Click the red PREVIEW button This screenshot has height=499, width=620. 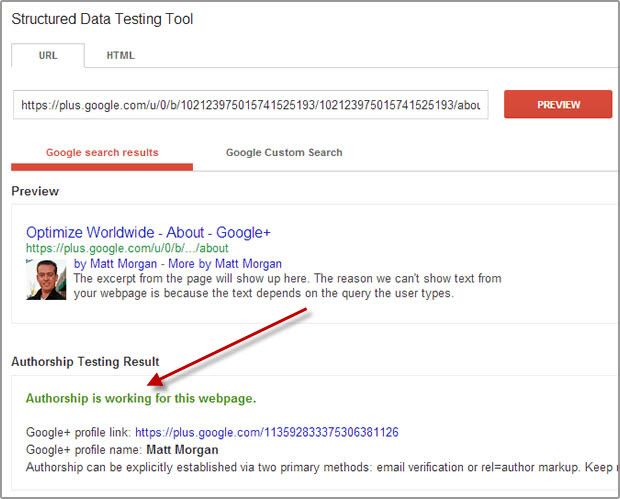[558, 104]
